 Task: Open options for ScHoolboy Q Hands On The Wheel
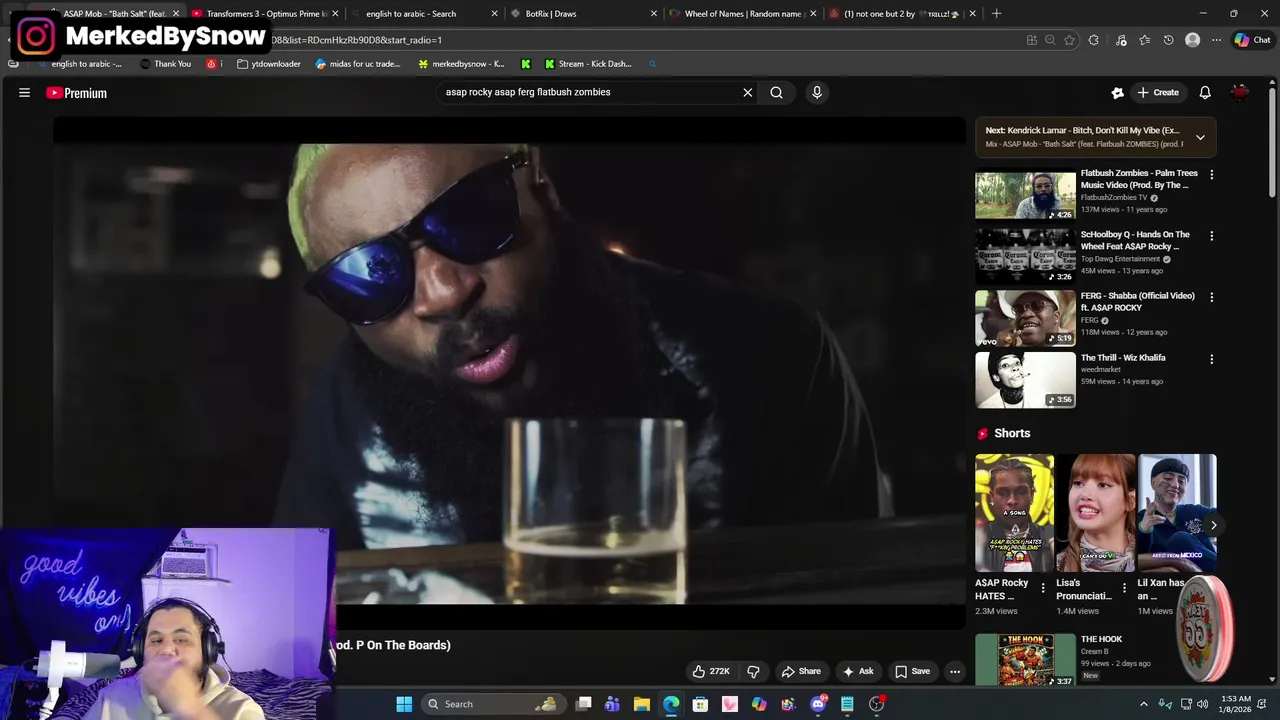point(1211,236)
